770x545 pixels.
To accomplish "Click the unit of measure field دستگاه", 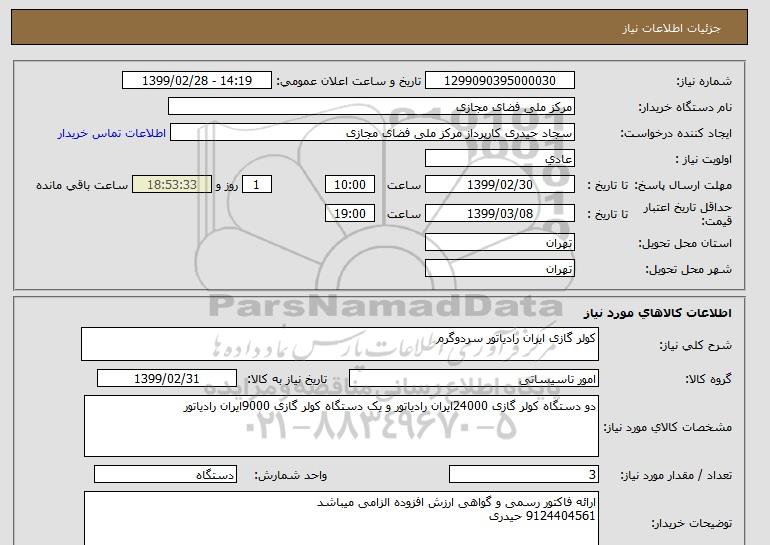I will coord(165,474).
